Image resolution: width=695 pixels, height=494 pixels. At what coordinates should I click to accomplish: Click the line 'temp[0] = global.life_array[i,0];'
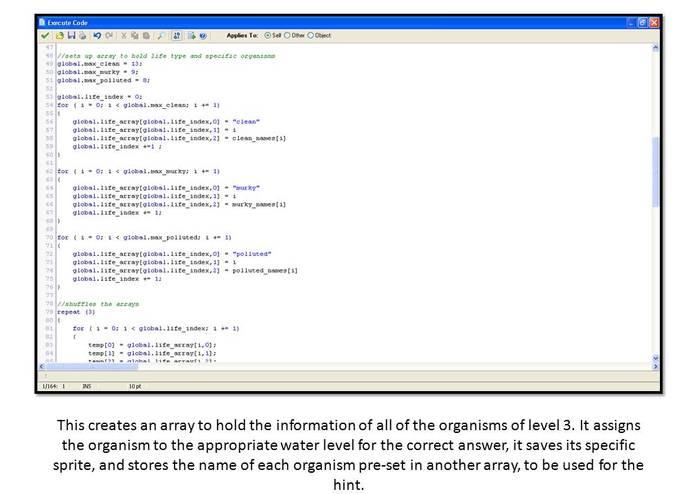pos(152,345)
